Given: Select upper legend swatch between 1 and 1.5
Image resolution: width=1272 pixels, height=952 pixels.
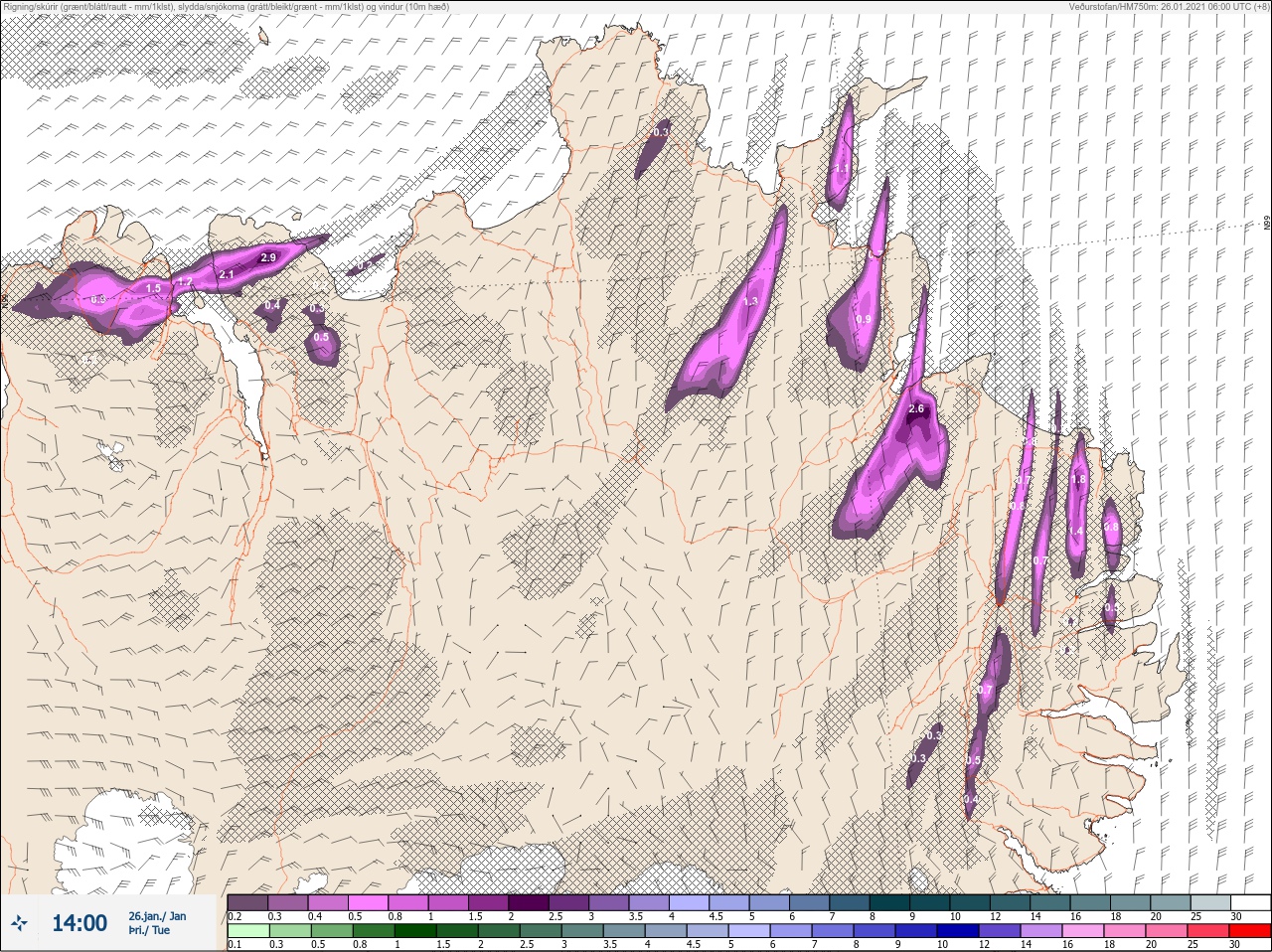Looking at the screenshot, I should [x=448, y=902].
